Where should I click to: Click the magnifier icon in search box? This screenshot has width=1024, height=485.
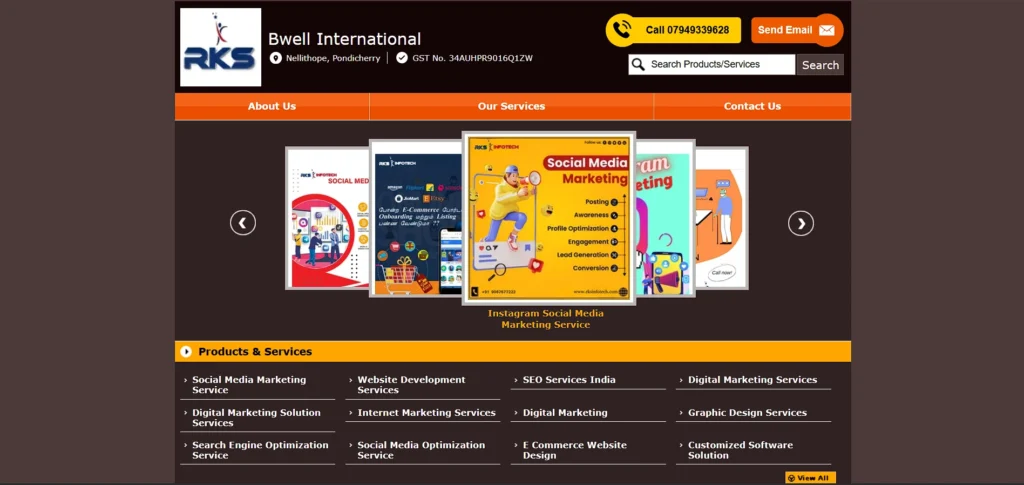(639, 65)
